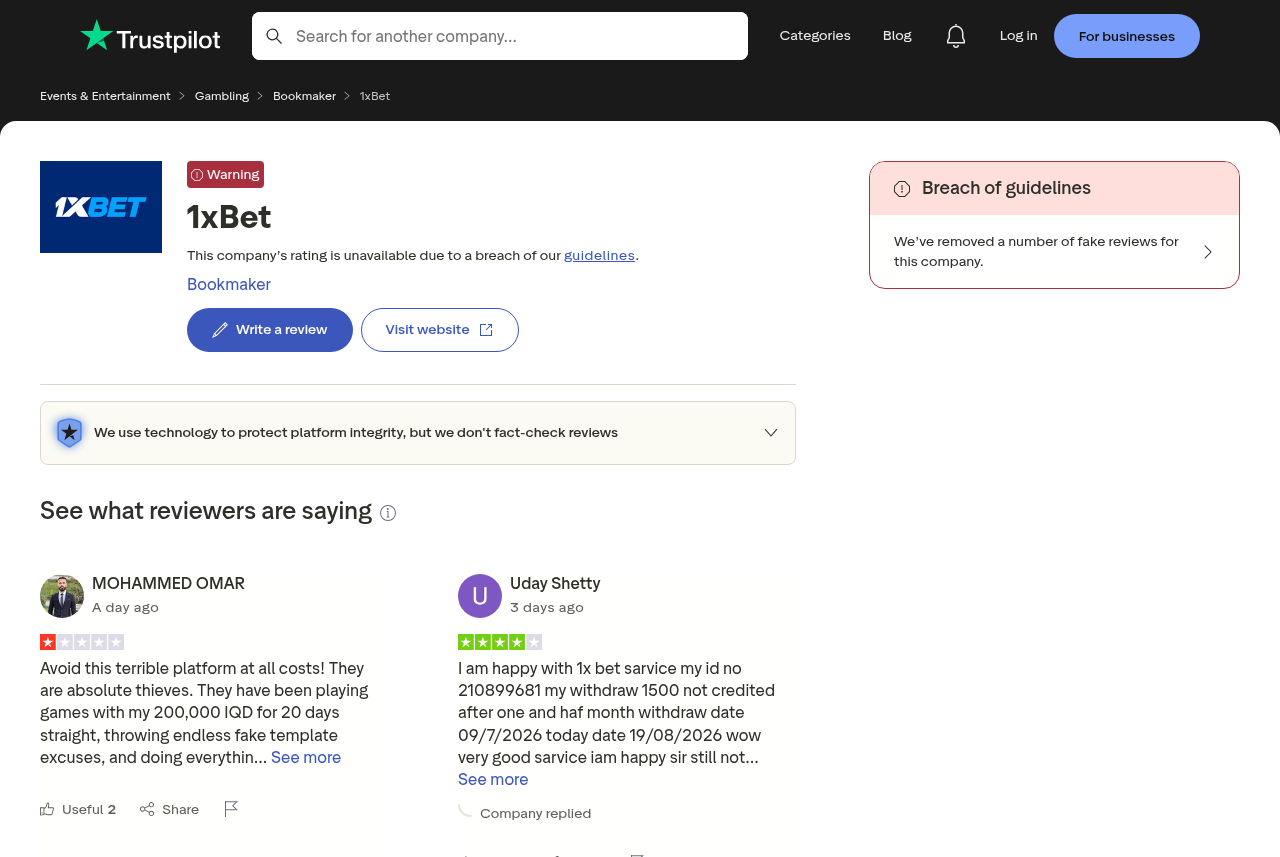
Task: Open Uday Shetty's avatar
Action: point(480,596)
